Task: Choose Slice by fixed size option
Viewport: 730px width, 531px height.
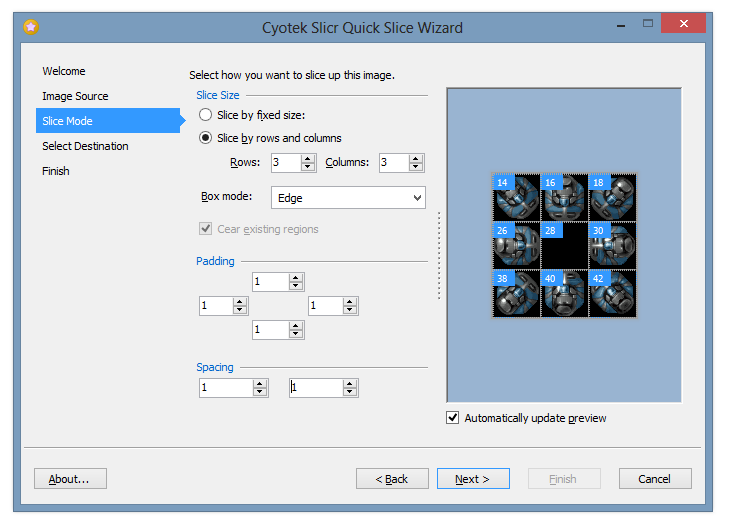Action: [205, 114]
